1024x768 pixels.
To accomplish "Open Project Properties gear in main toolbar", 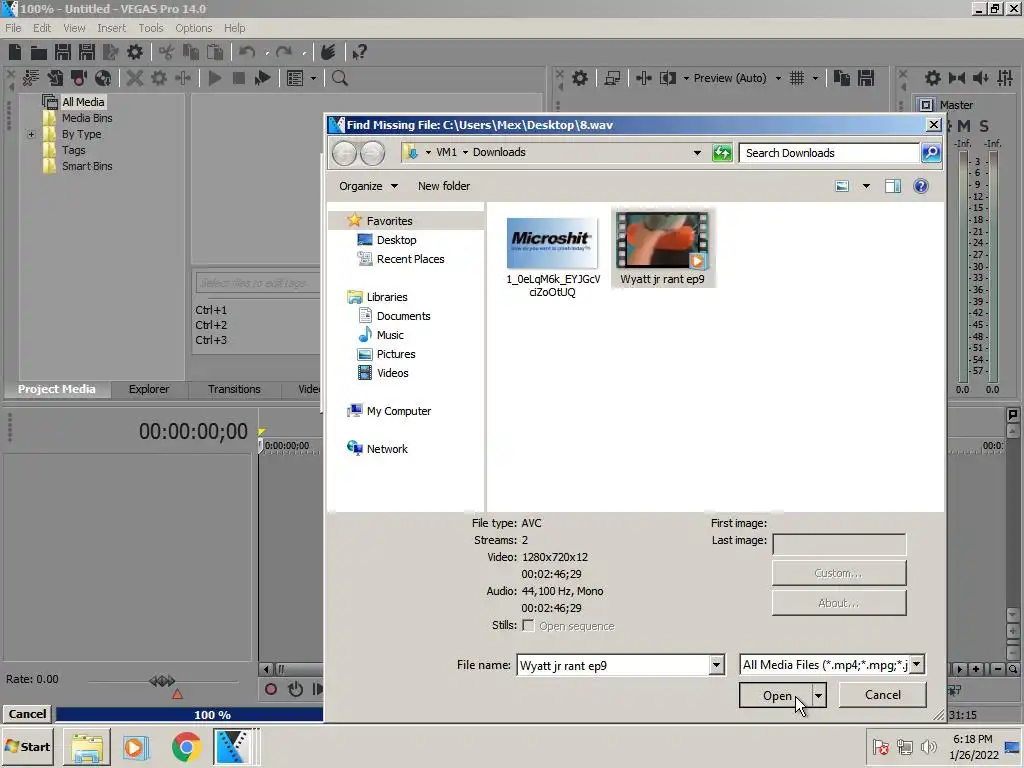I will click(x=135, y=52).
